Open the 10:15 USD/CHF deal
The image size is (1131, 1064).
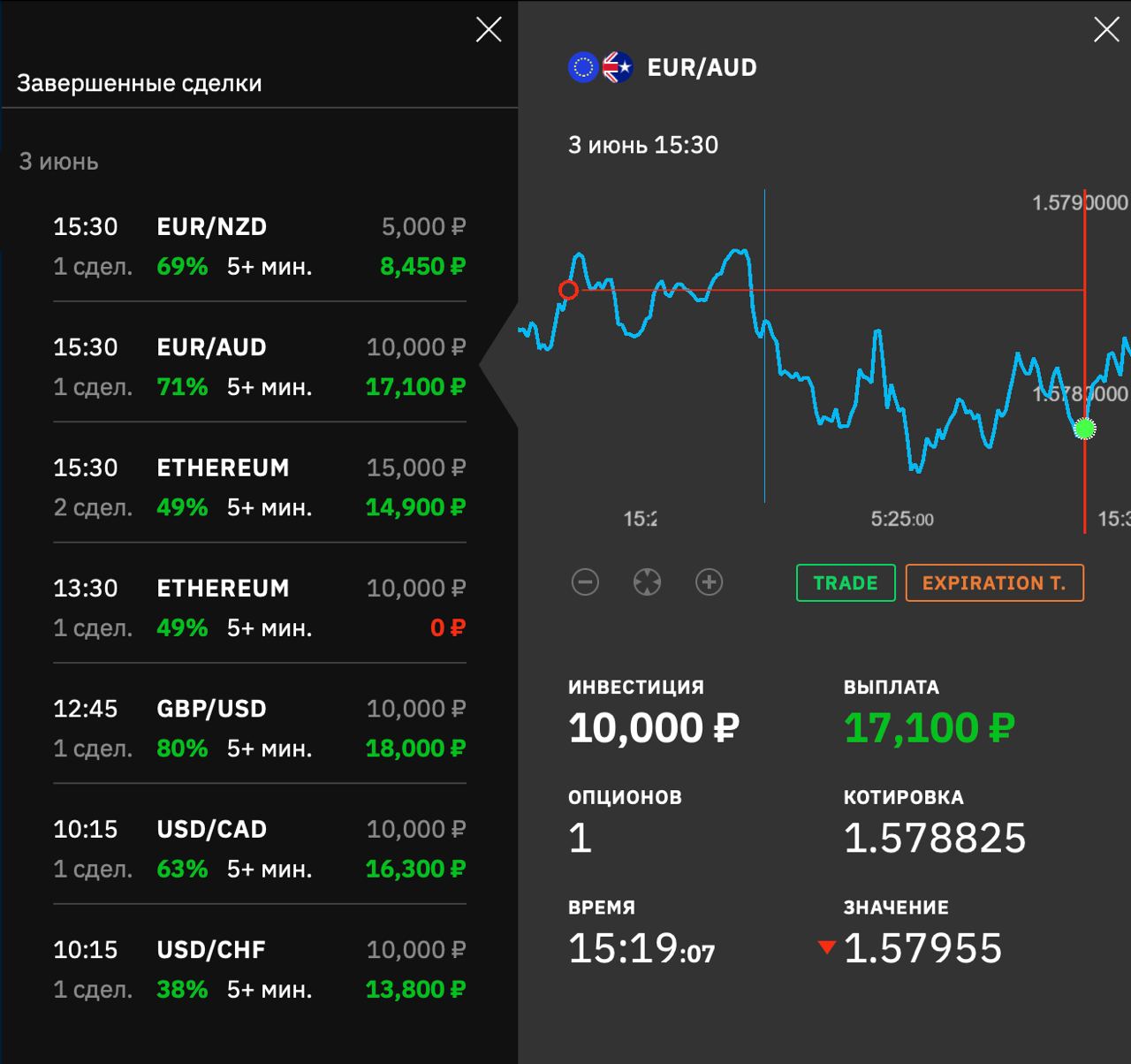260,969
